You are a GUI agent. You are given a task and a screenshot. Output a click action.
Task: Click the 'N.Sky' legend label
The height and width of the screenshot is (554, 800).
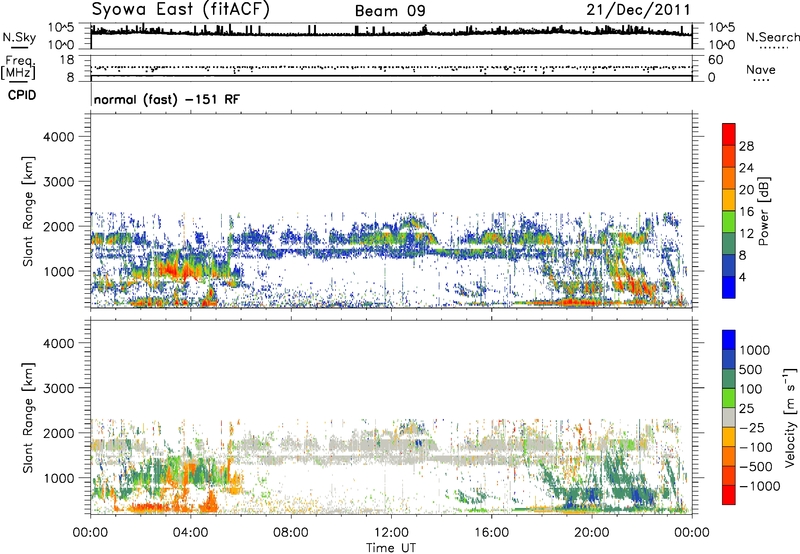click(x=19, y=37)
